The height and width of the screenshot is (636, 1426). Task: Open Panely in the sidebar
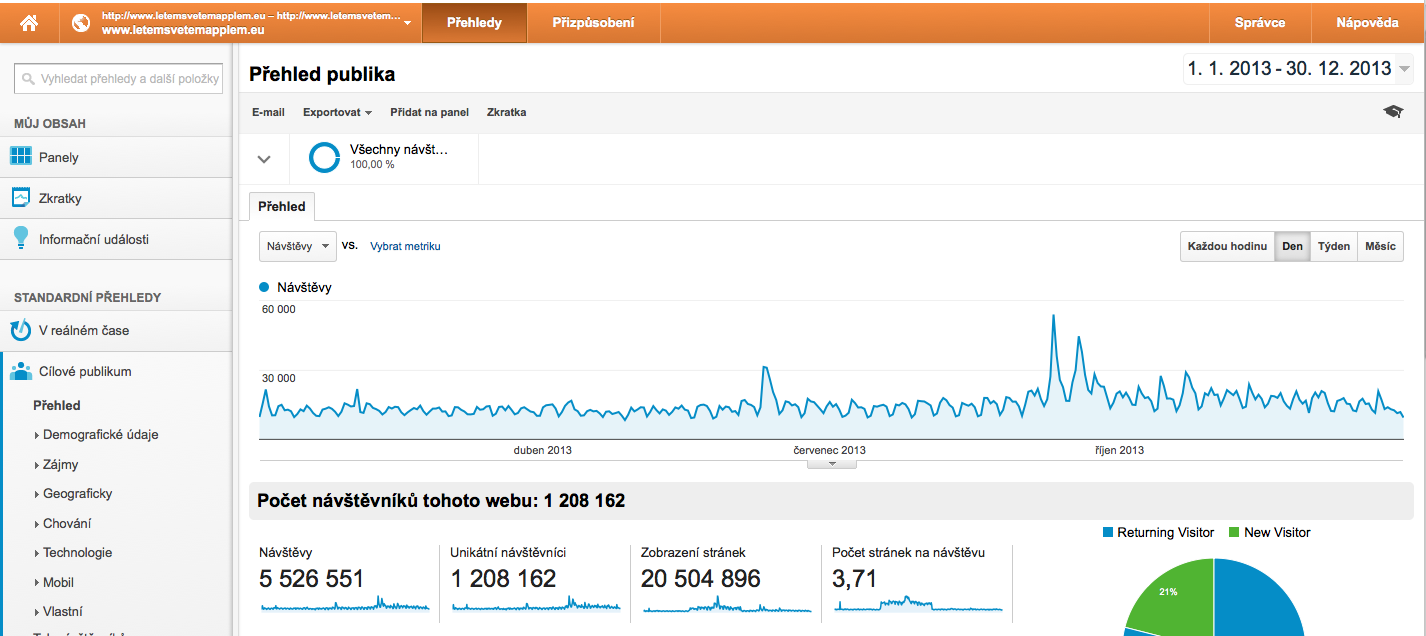click(116, 157)
